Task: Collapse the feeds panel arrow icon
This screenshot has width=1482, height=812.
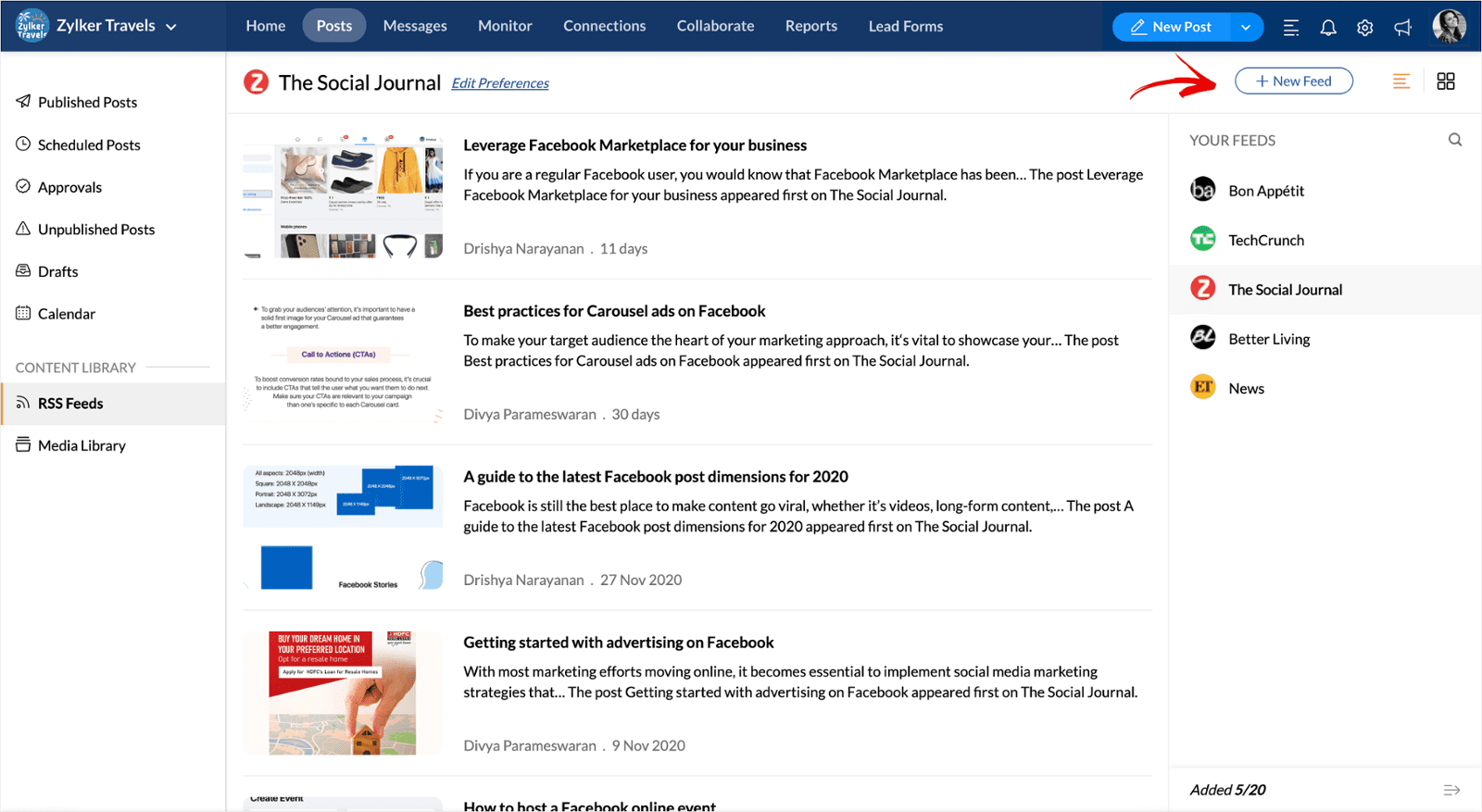Action: pyautogui.click(x=1451, y=790)
